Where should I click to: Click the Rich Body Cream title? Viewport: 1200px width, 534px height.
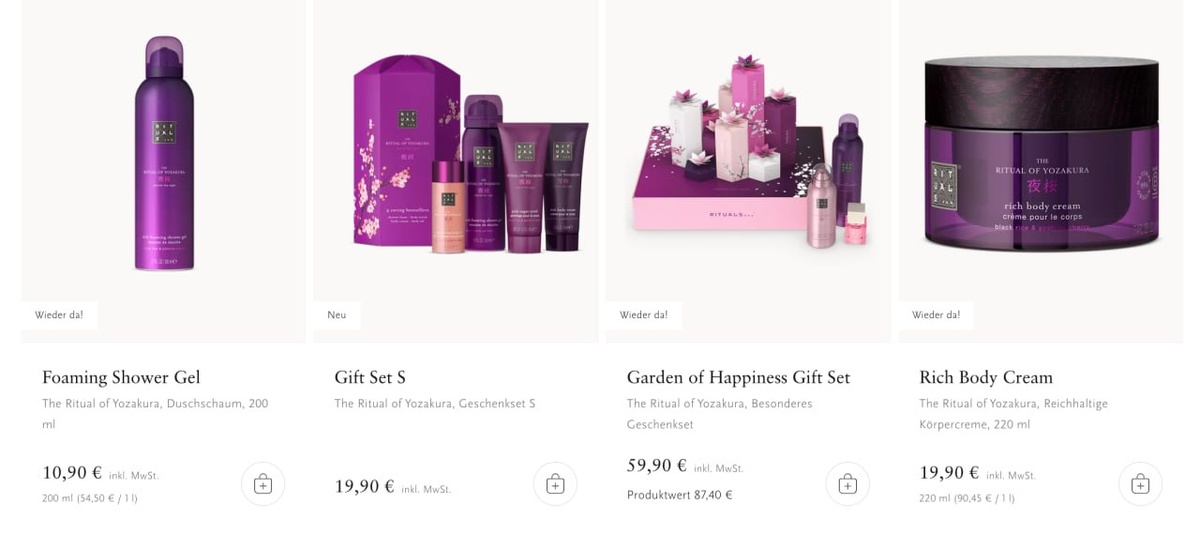[x=986, y=377]
